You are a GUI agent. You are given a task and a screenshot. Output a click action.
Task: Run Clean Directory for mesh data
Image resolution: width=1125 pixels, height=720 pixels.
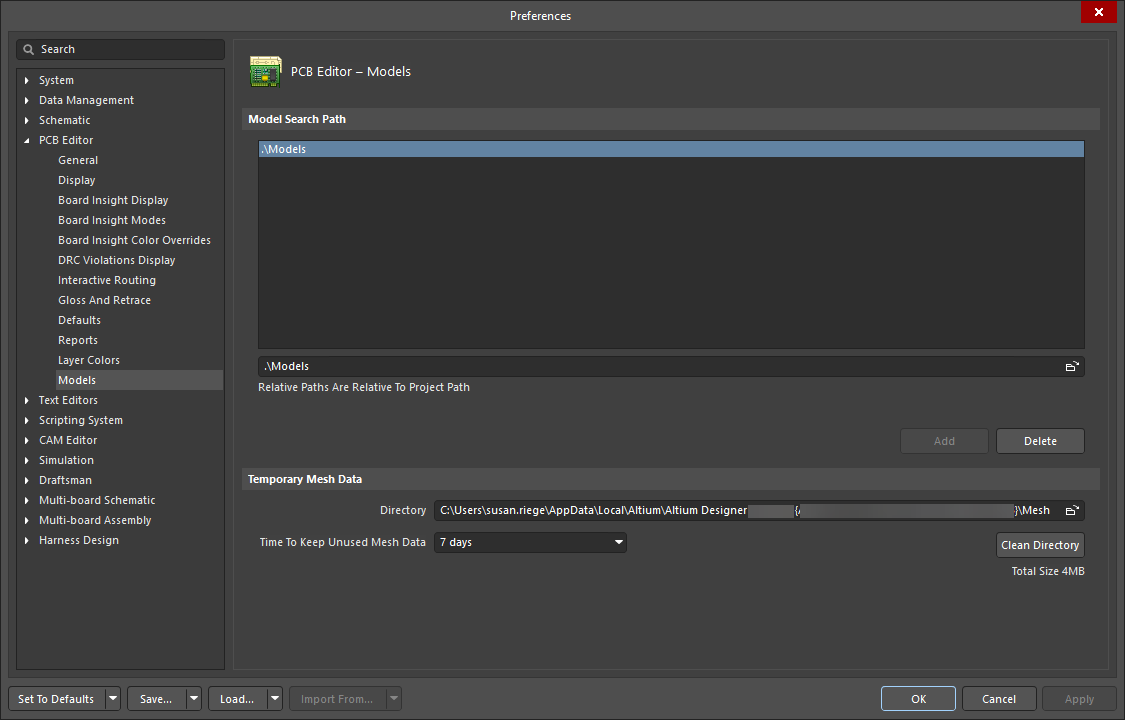(1040, 545)
